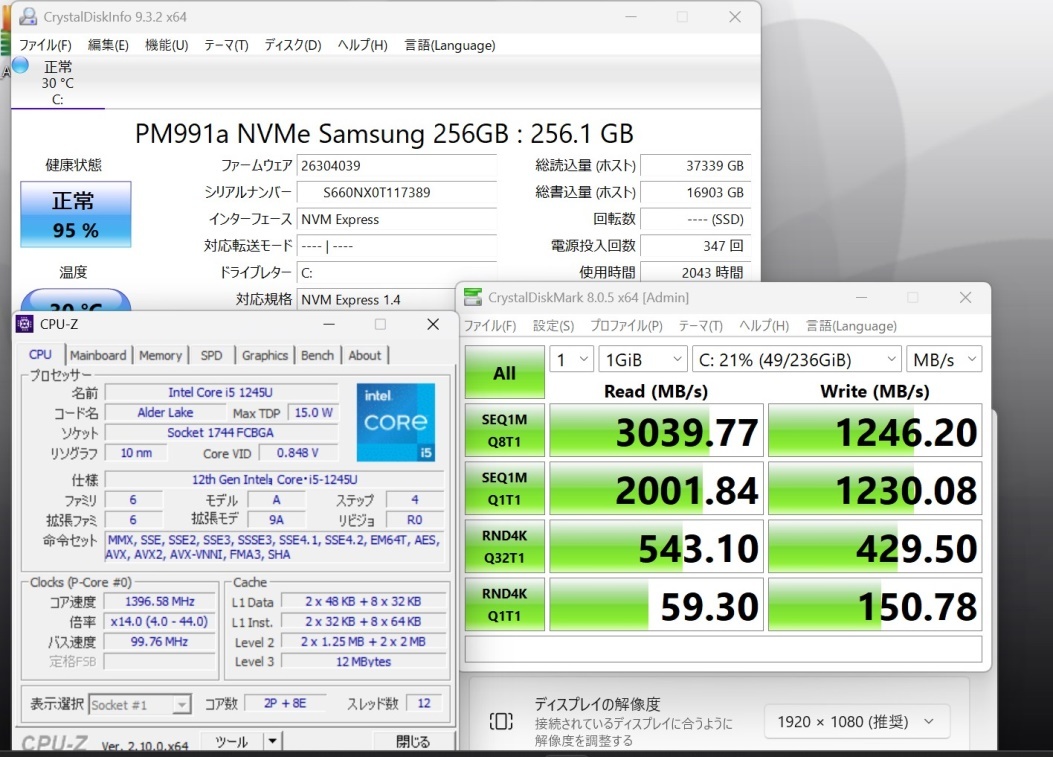Open the 言語(Language) menu in CrystalDiskInfo
Screen dimensions: 1053x757
point(450,45)
